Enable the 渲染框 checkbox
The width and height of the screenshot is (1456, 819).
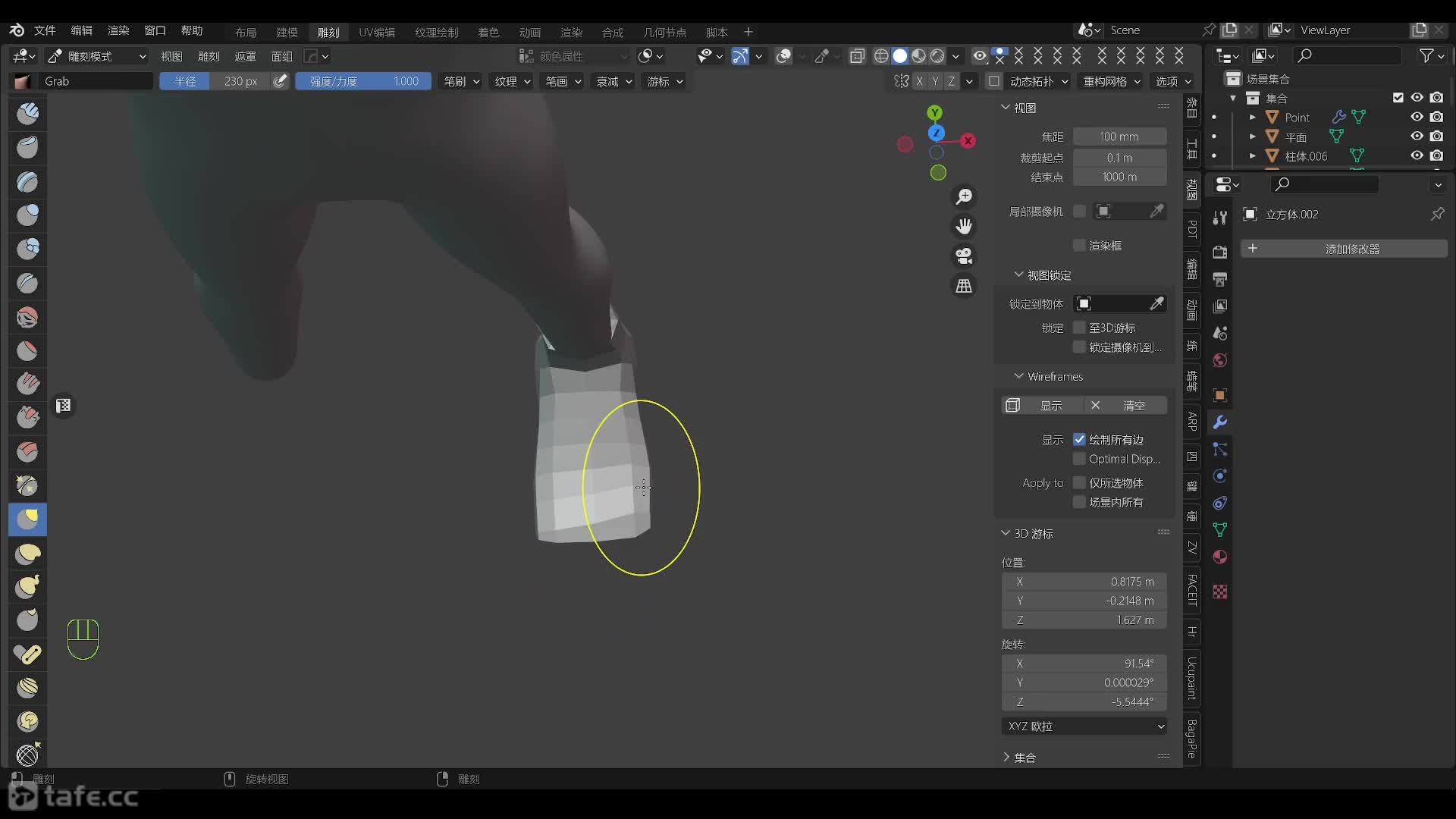tap(1079, 246)
